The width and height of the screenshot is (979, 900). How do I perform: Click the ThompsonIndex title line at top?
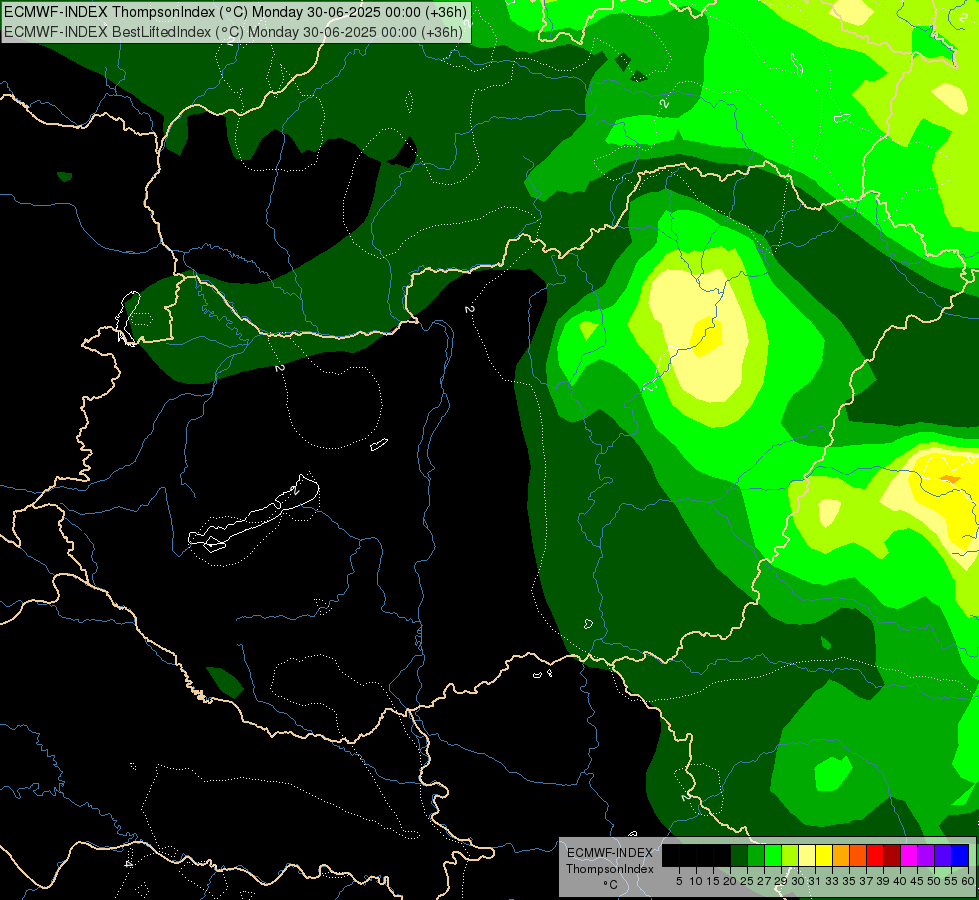235,12
